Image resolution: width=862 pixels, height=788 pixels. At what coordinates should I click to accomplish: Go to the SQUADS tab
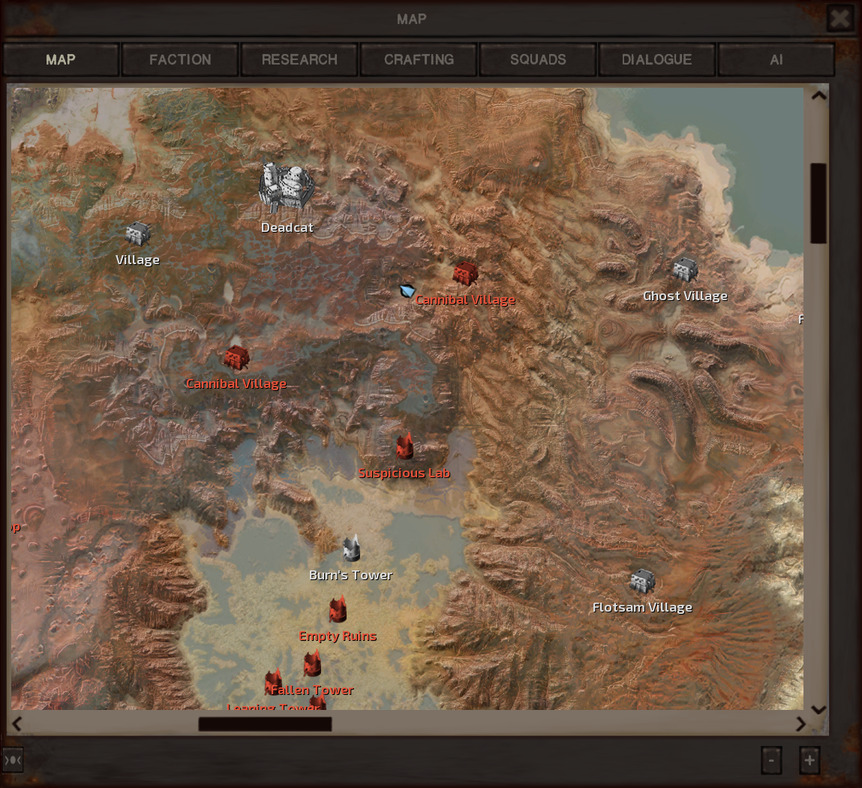point(538,59)
